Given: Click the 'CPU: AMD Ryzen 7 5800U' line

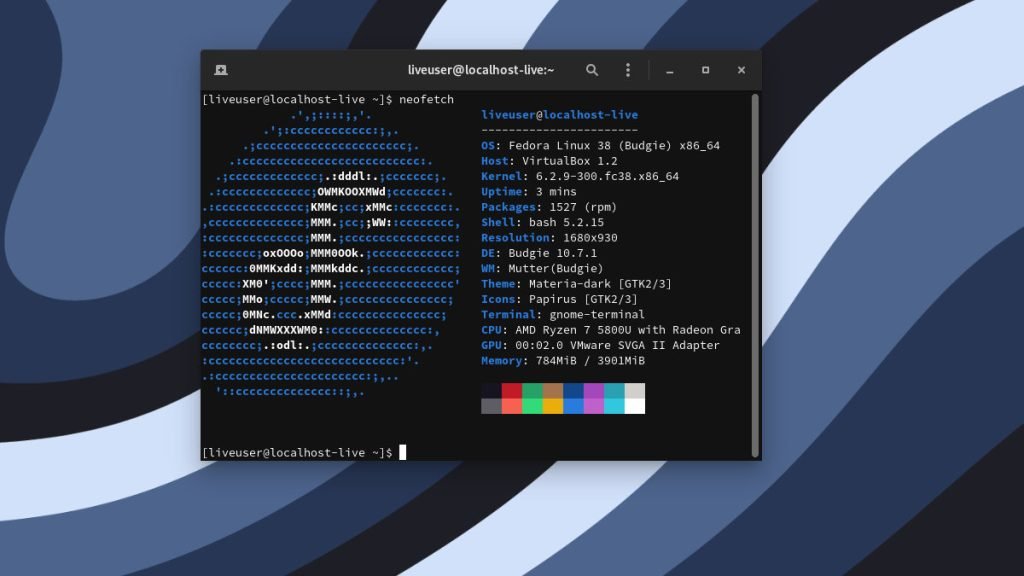Looking at the screenshot, I should (611, 330).
